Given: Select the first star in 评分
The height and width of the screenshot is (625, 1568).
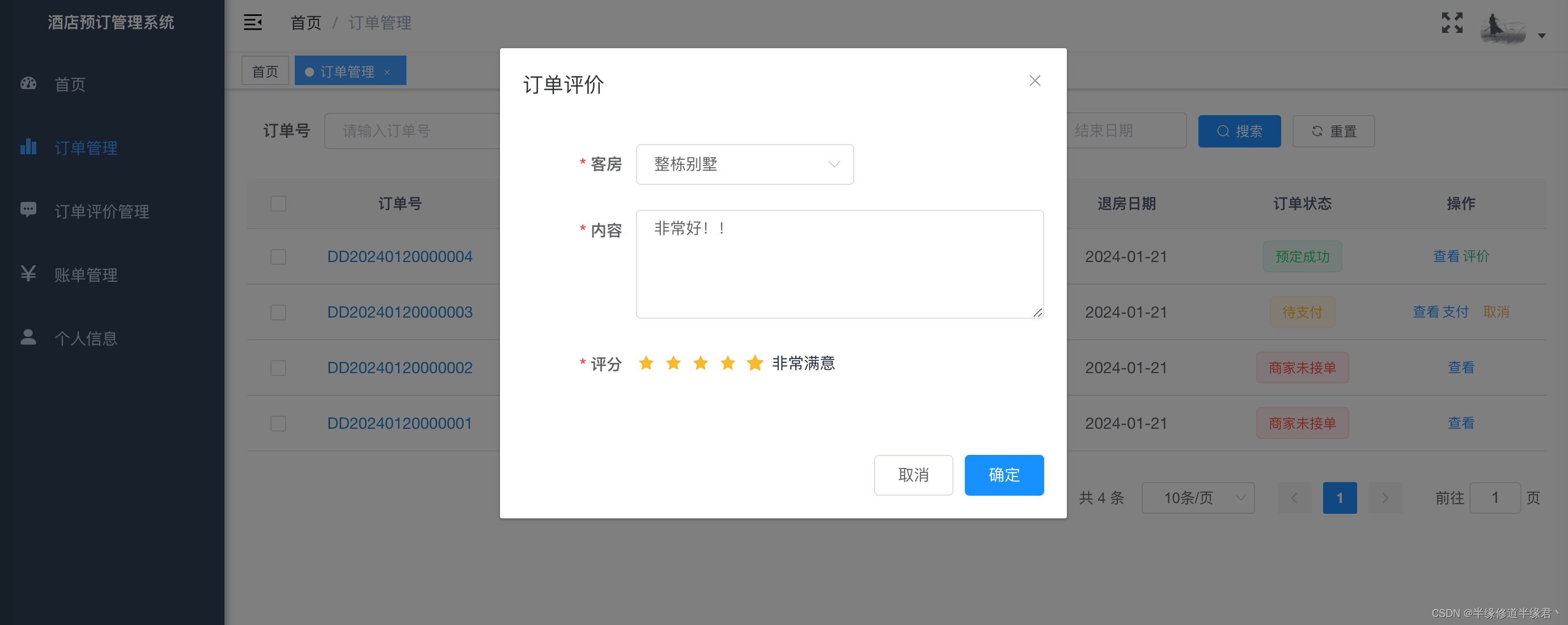Looking at the screenshot, I should point(646,363).
